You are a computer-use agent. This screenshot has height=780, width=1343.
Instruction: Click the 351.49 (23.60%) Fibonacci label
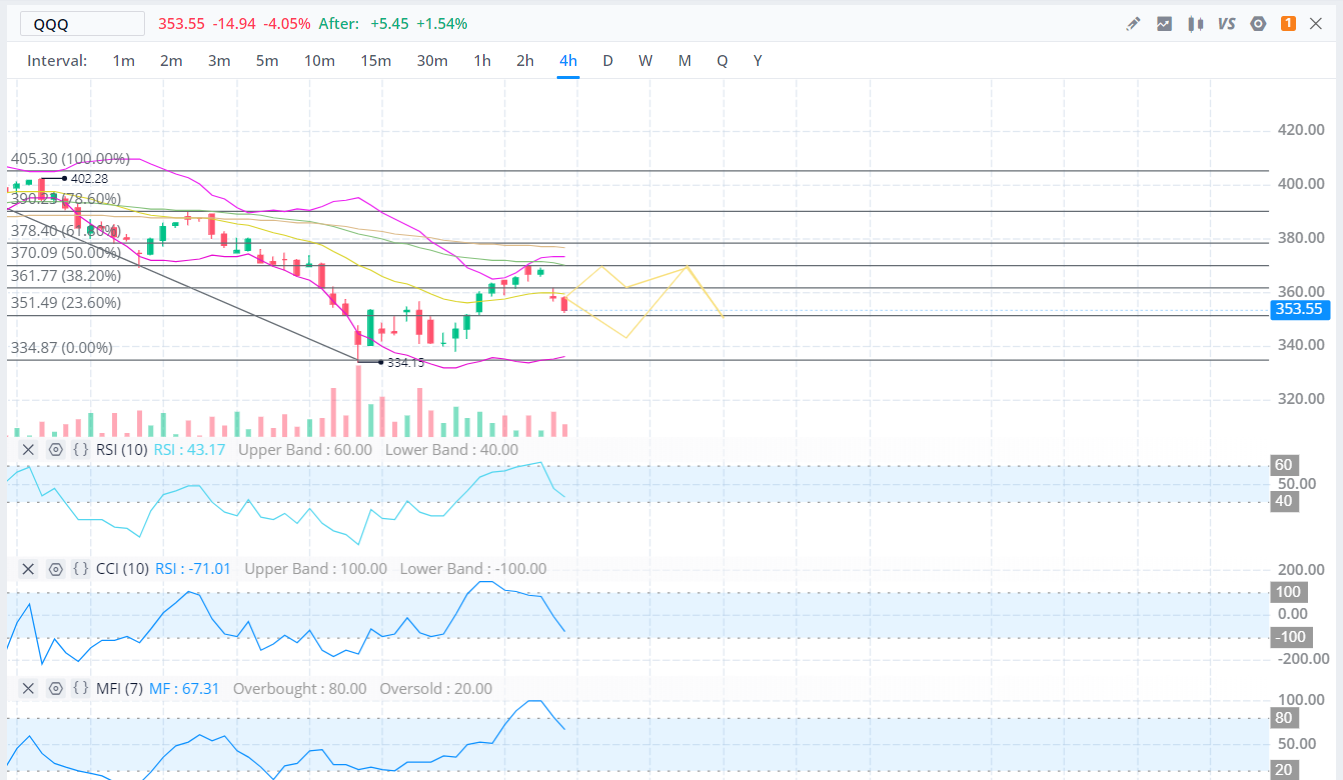click(65, 303)
